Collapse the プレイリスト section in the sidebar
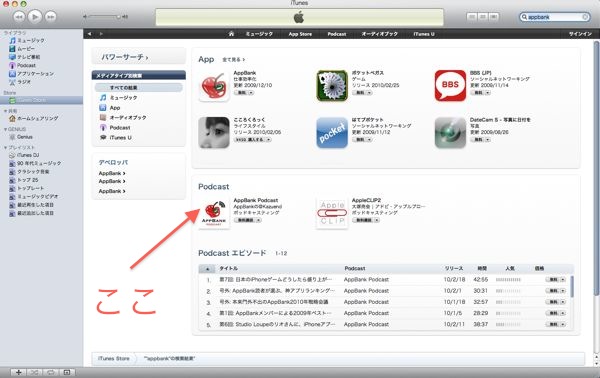This screenshot has height=378, width=600. [5, 148]
